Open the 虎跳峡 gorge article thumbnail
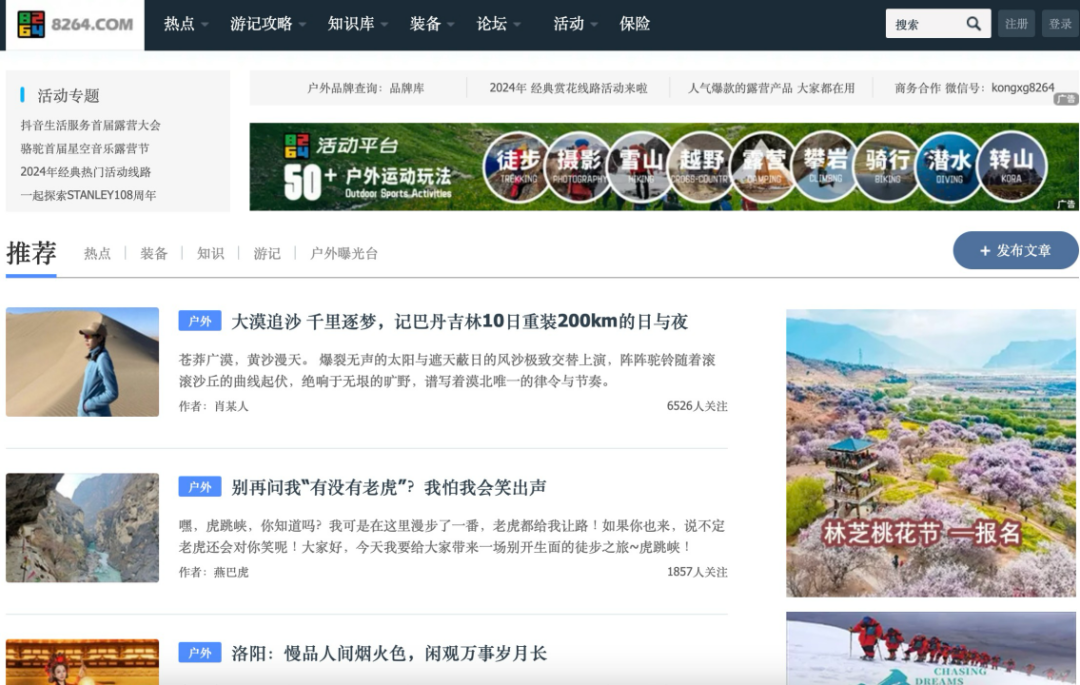Image resolution: width=1080 pixels, height=685 pixels. point(83,528)
